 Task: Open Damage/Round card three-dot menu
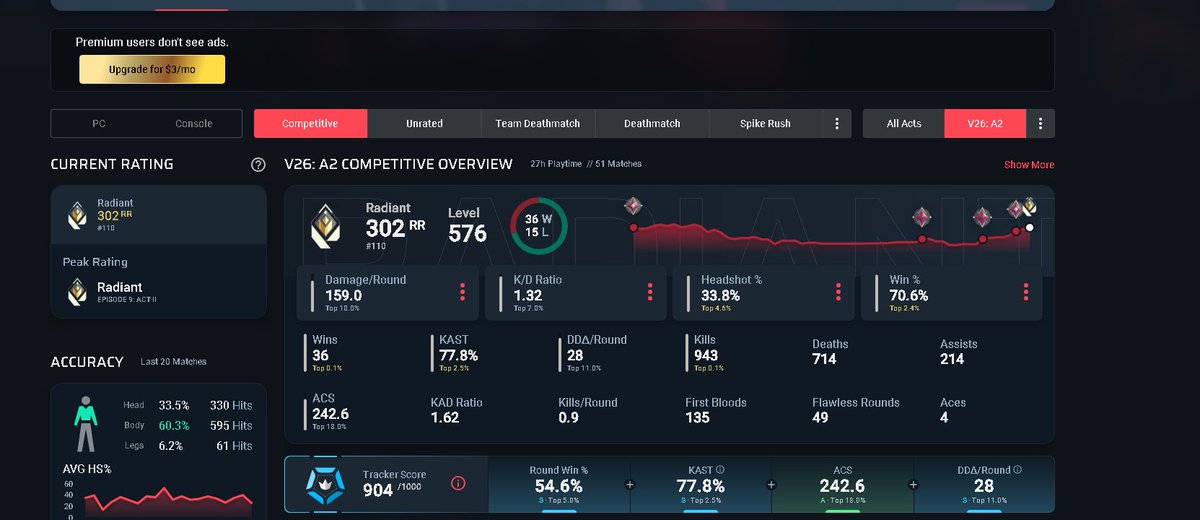tap(462, 292)
